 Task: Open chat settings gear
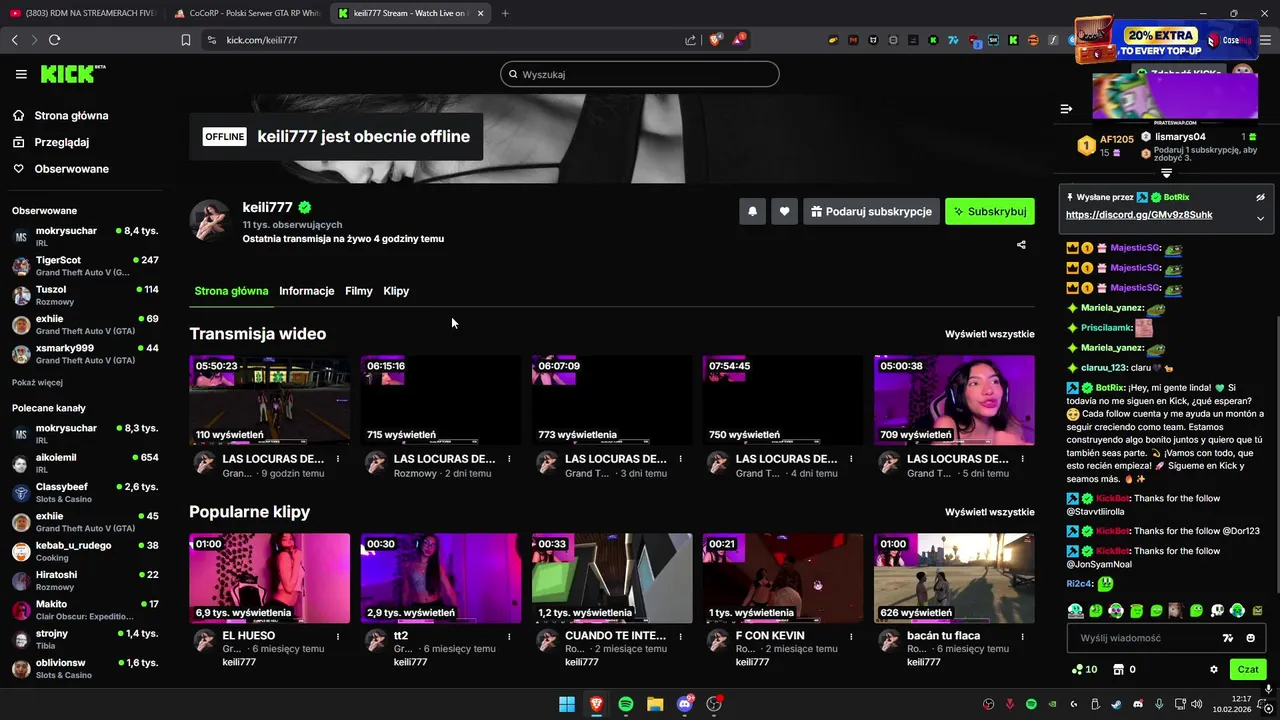pos(1214,670)
